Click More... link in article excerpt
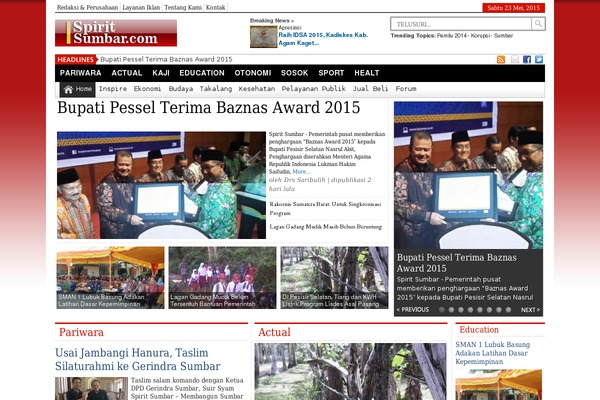This screenshot has height=400, width=600. pos(301,171)
